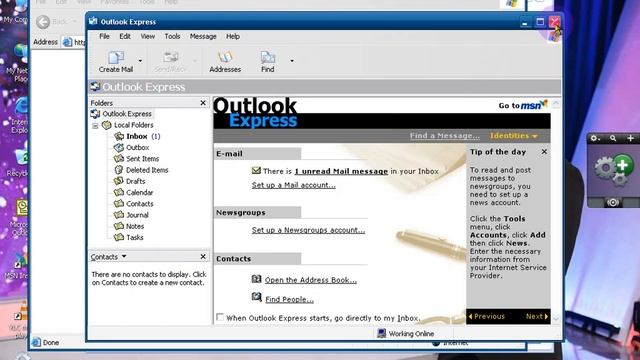Screen dimensions: 640x360
Task: Open the Contacts folder icon in tree
Action: pyautogui.click(x=119, y=203)
